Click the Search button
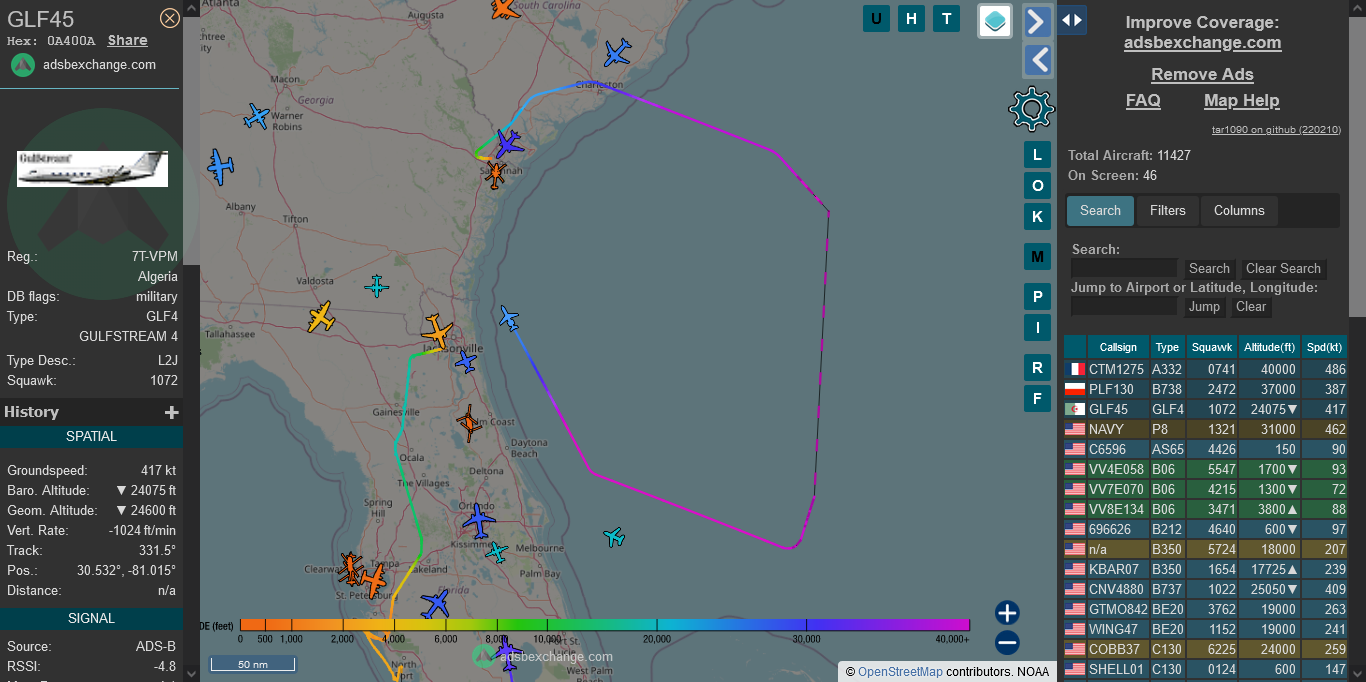The image size is (1366, 682). point(1209,268)
